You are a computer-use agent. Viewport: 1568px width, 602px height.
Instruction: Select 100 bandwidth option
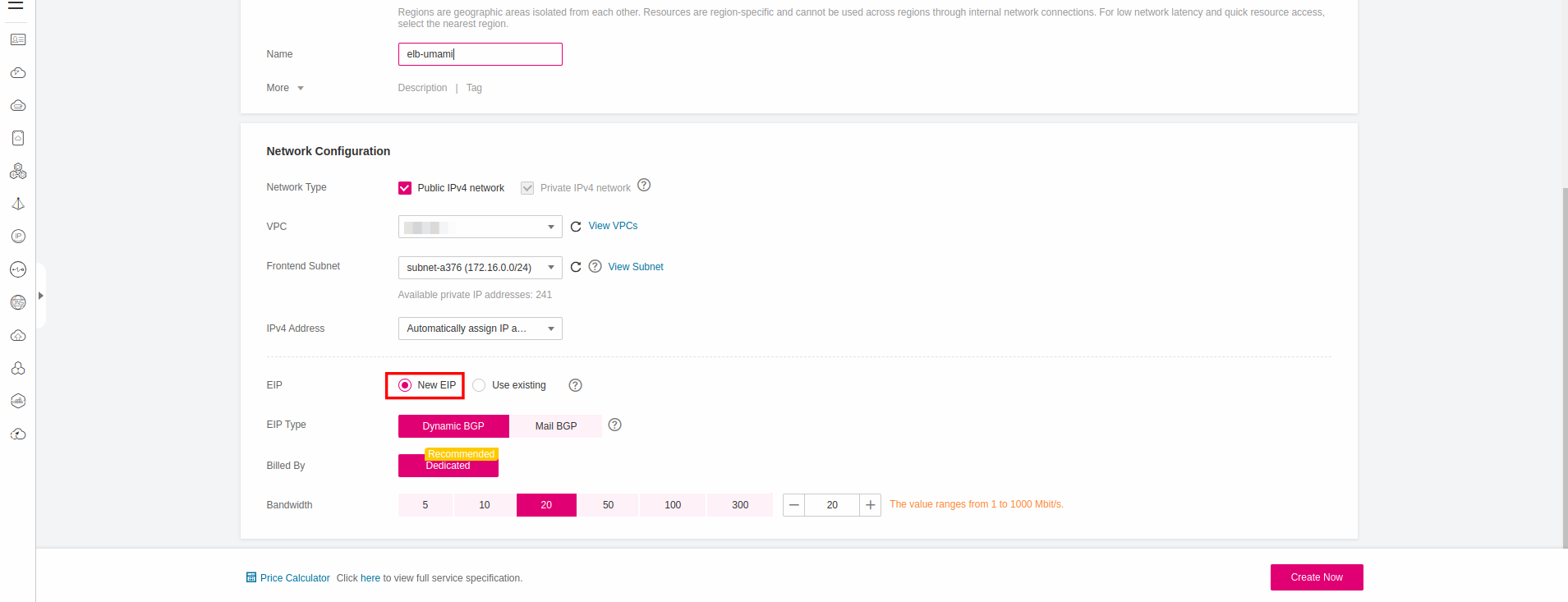point(672,505)
